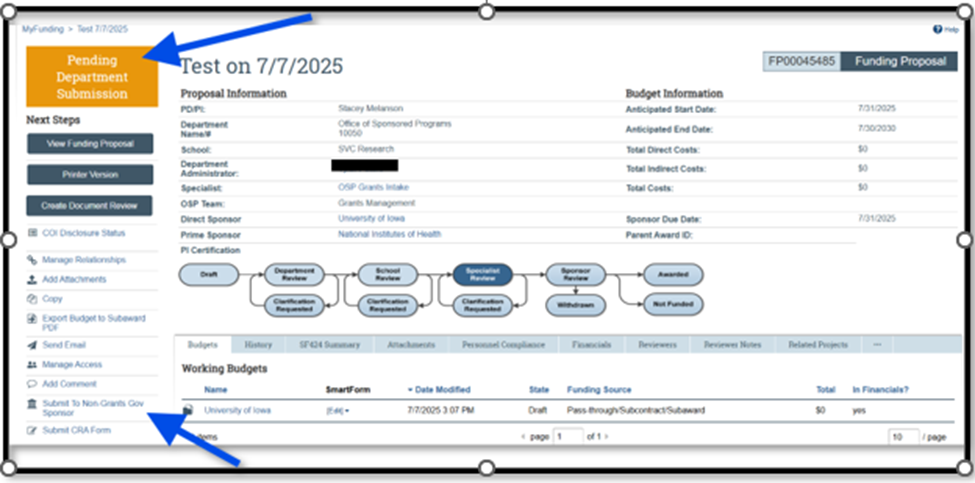Click the Help icon at top right
975x483 pixels.
click(936, 30)
